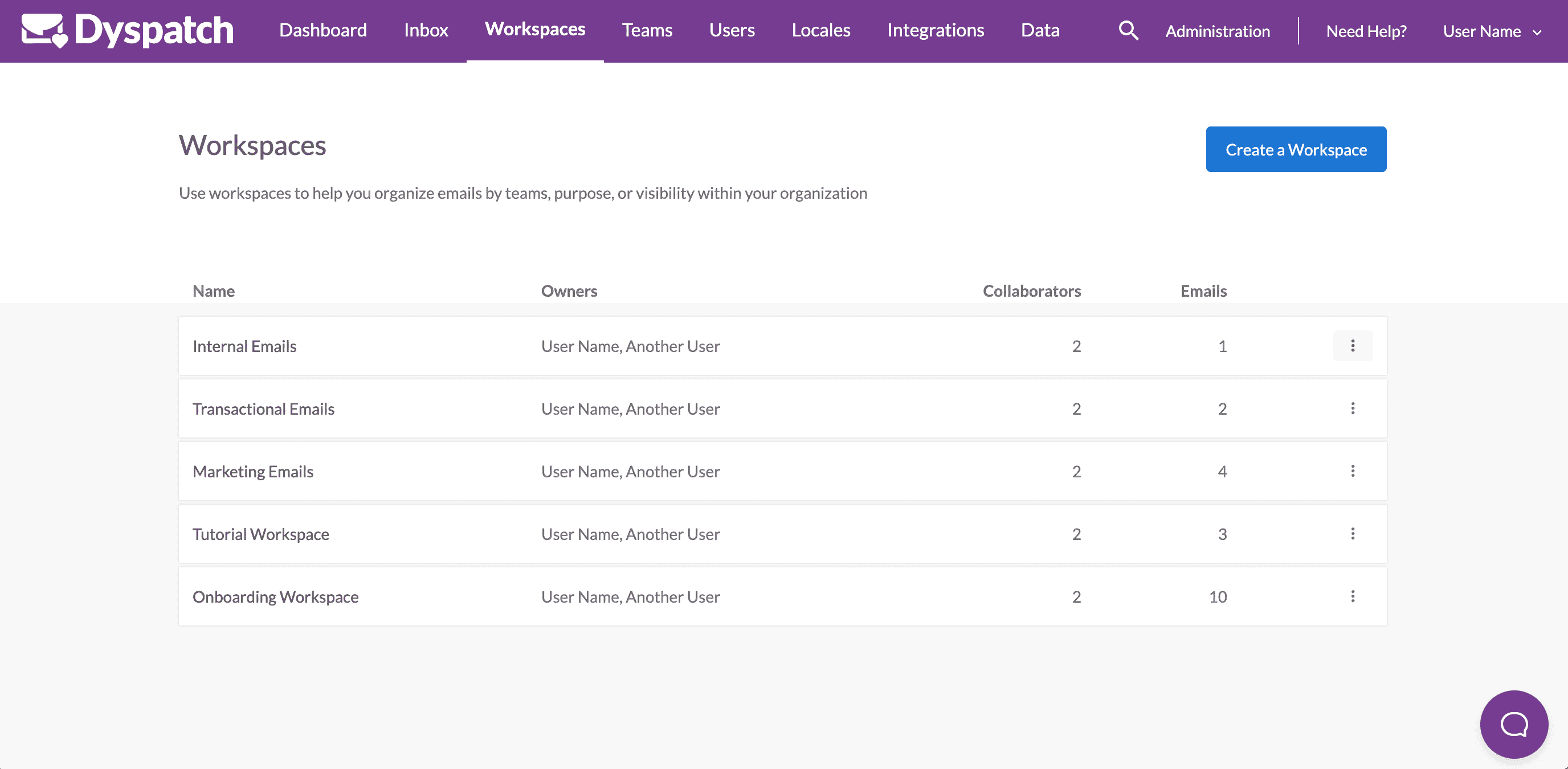Click the Owners column header
Screen dimensions: 1568x769
(x=569, y=291)
